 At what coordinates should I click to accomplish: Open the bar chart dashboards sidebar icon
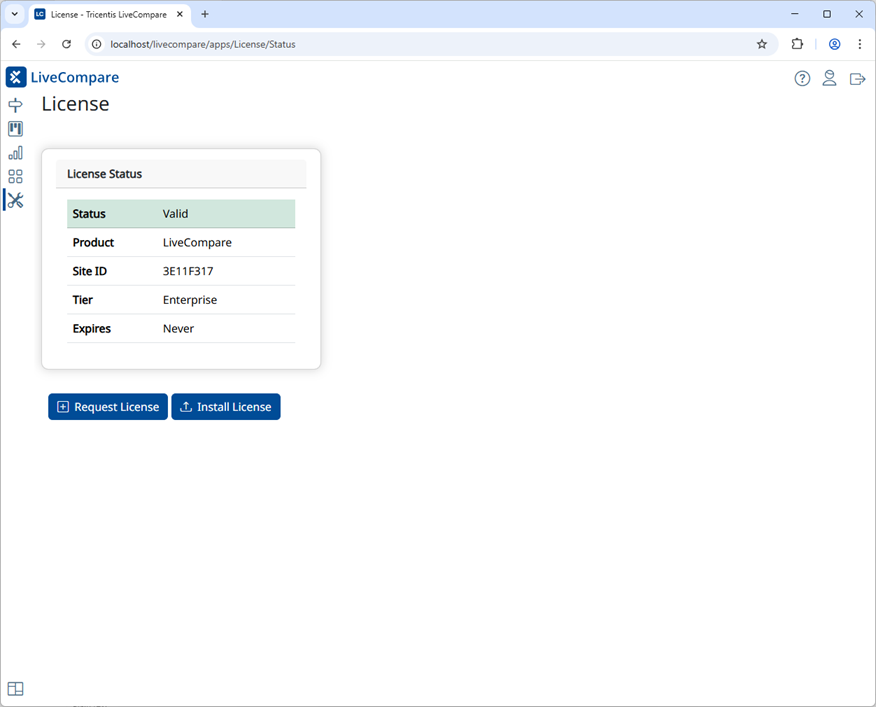[16, 153]
